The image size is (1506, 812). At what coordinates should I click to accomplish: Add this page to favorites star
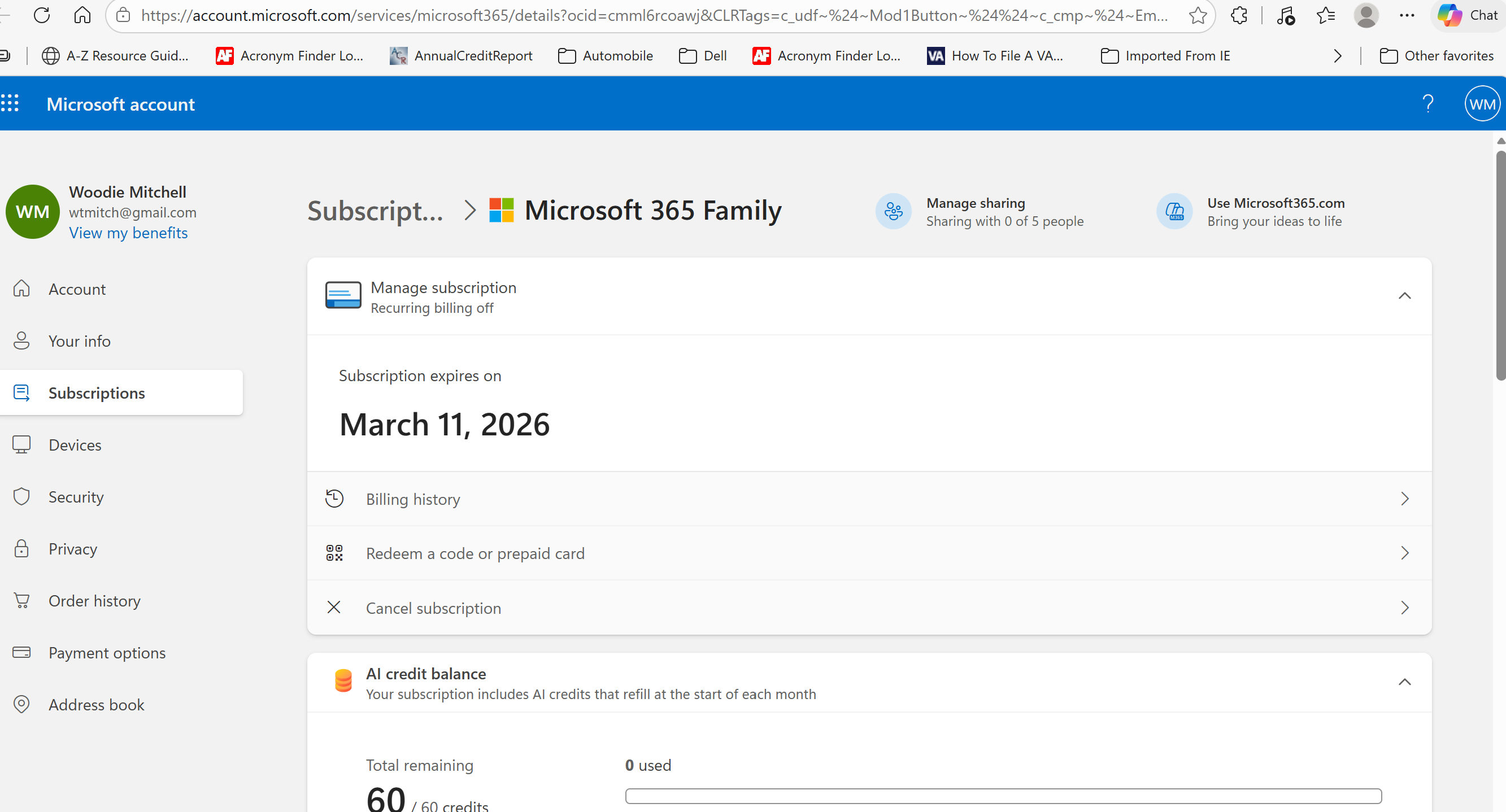click(x=1198, y=15)
